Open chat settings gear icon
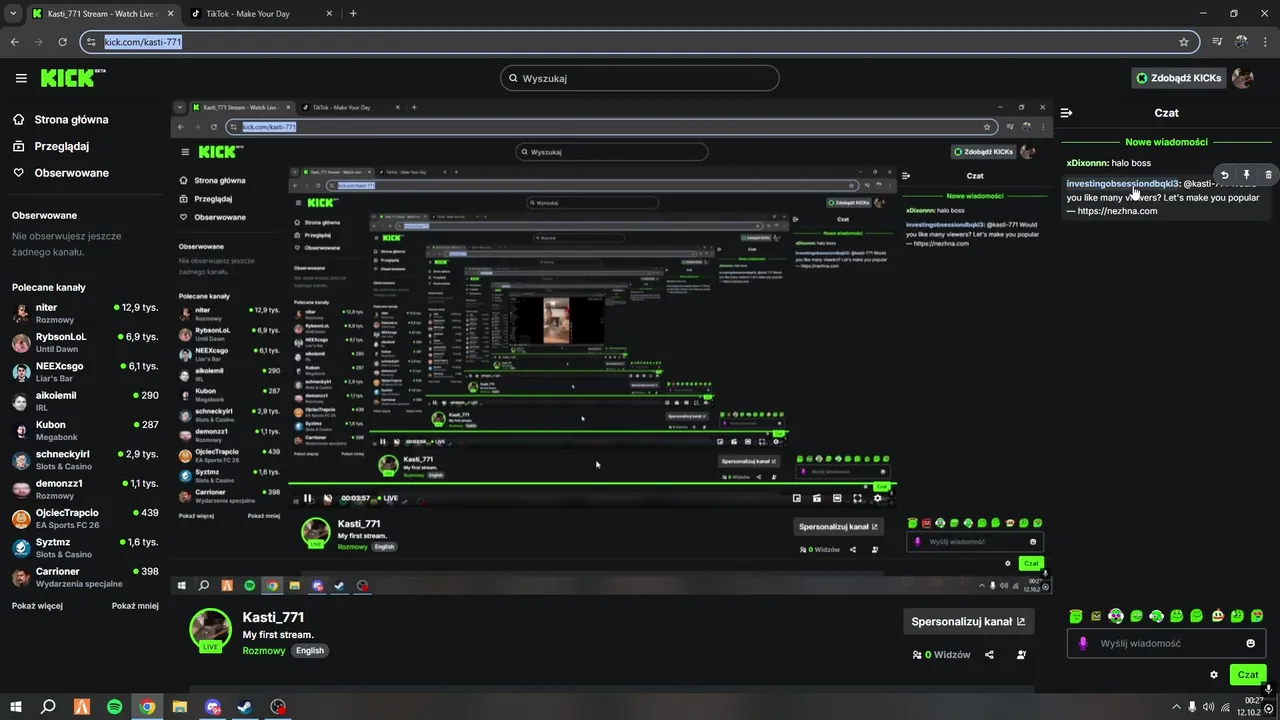Screen dimensions: 1280x720 click(1214, 675)
